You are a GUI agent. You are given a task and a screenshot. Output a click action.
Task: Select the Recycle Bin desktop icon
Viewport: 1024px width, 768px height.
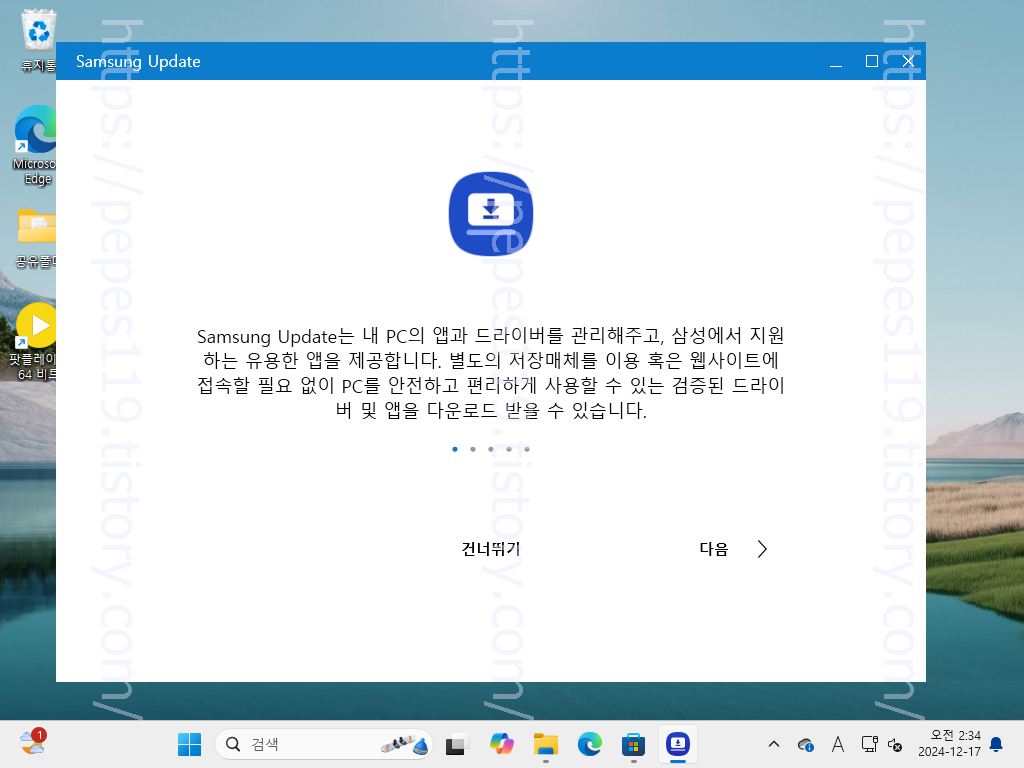point(39,40)
